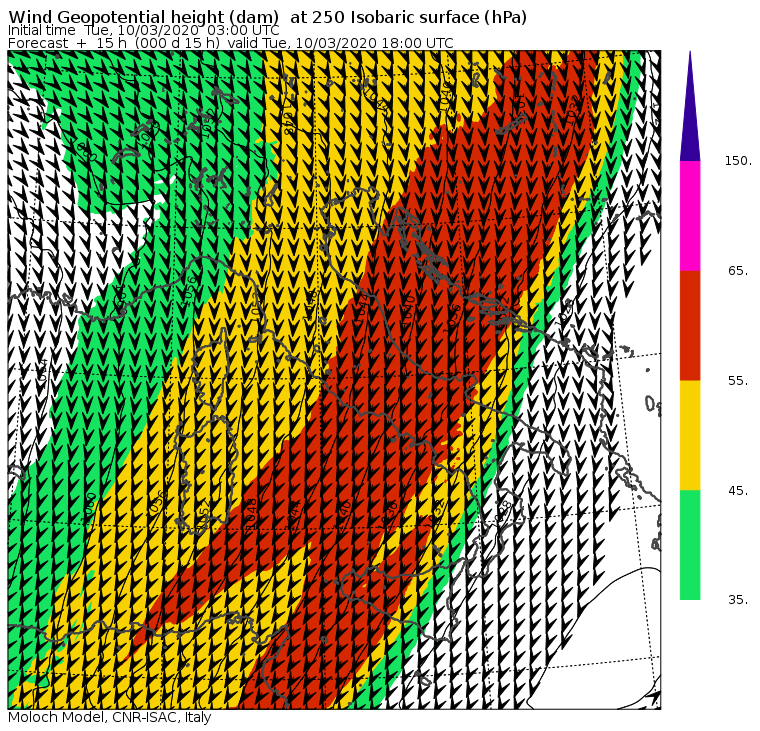
Task: Click the '65.' colorbar label
Action: coord(738,270)
